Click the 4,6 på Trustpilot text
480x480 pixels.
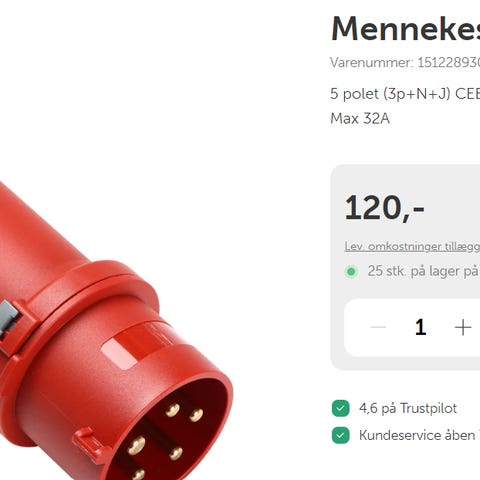408,408
